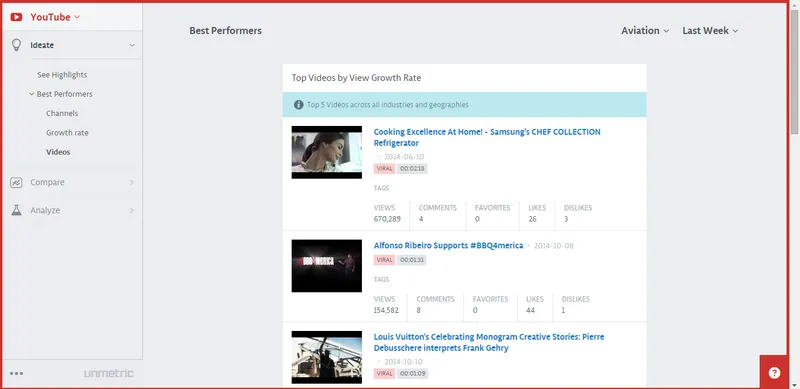The image size is (800, 389).
Task: Open the YouTube platform dropdown
Action: point(55,17)
